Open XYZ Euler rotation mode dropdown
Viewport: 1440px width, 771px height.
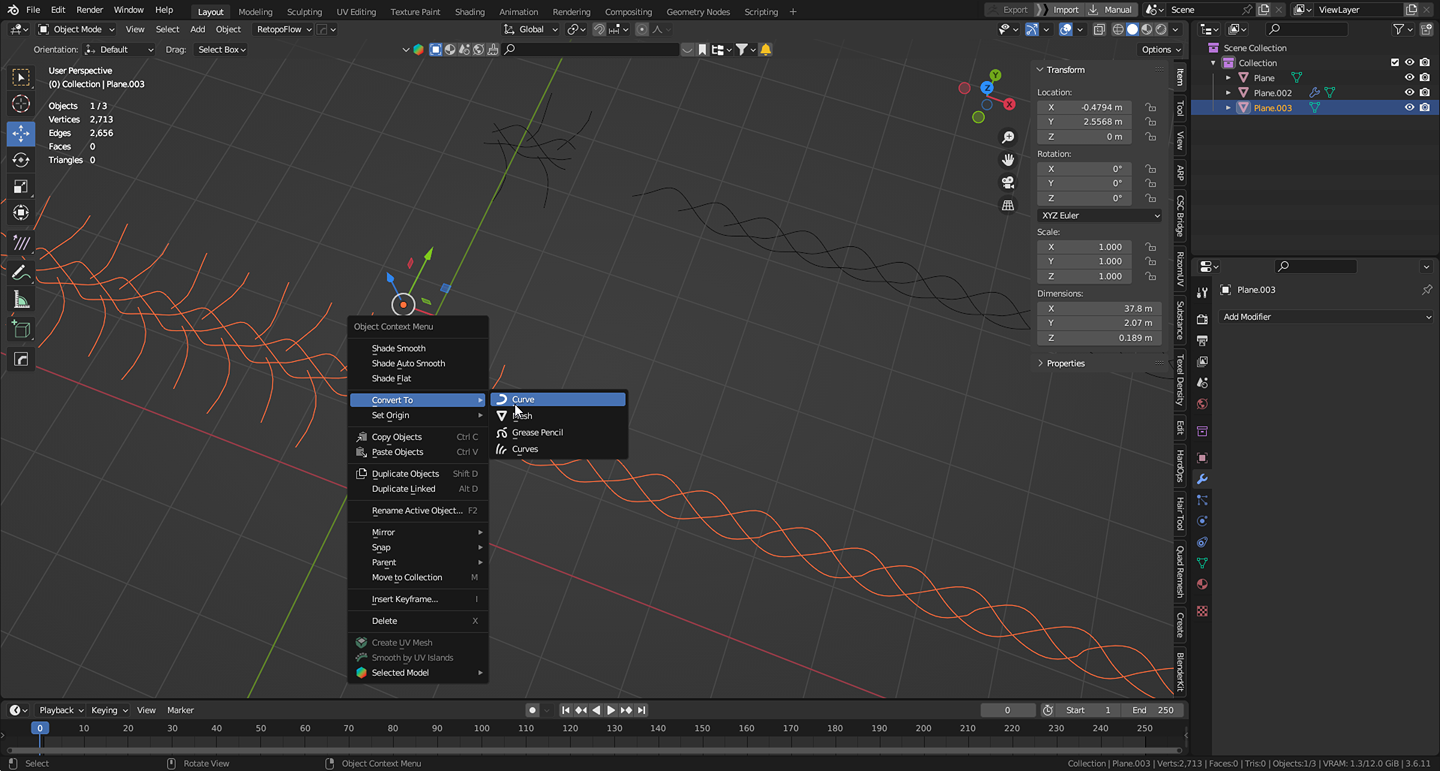point(1099,215)
